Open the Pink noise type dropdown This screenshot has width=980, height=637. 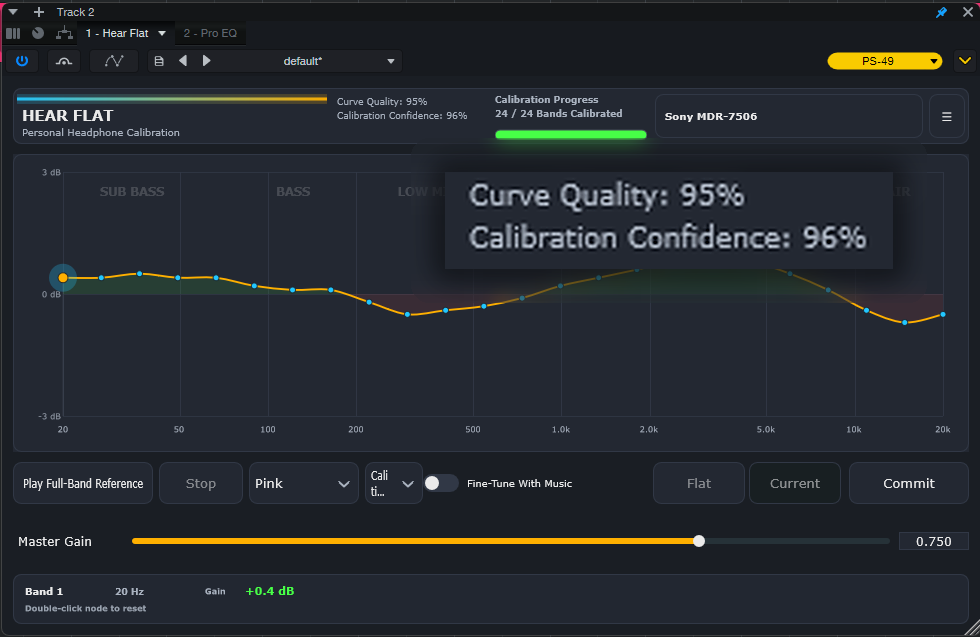303,483
